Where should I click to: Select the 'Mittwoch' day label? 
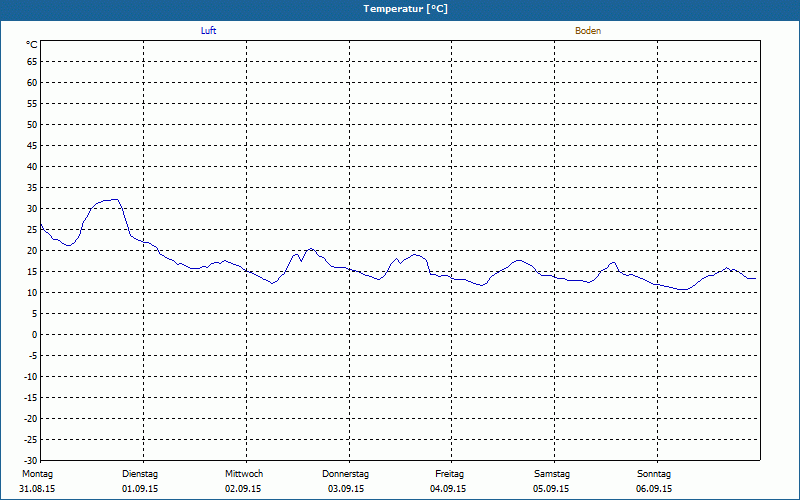coord(244,474)
